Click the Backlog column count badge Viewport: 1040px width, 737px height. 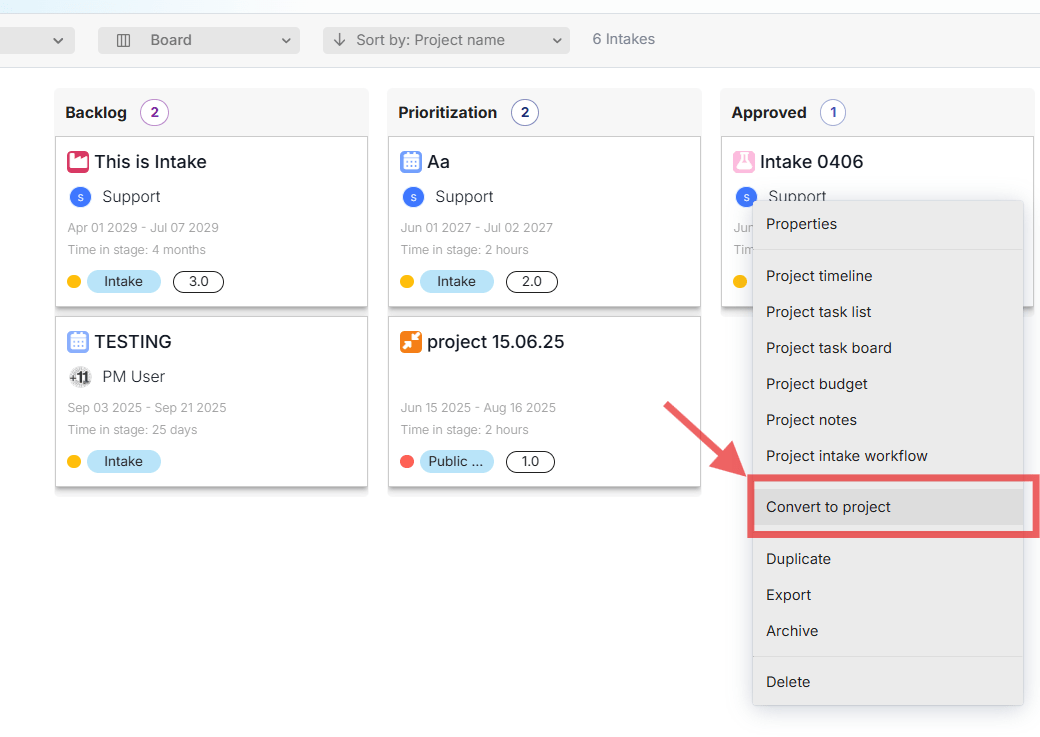pos(154,113)
